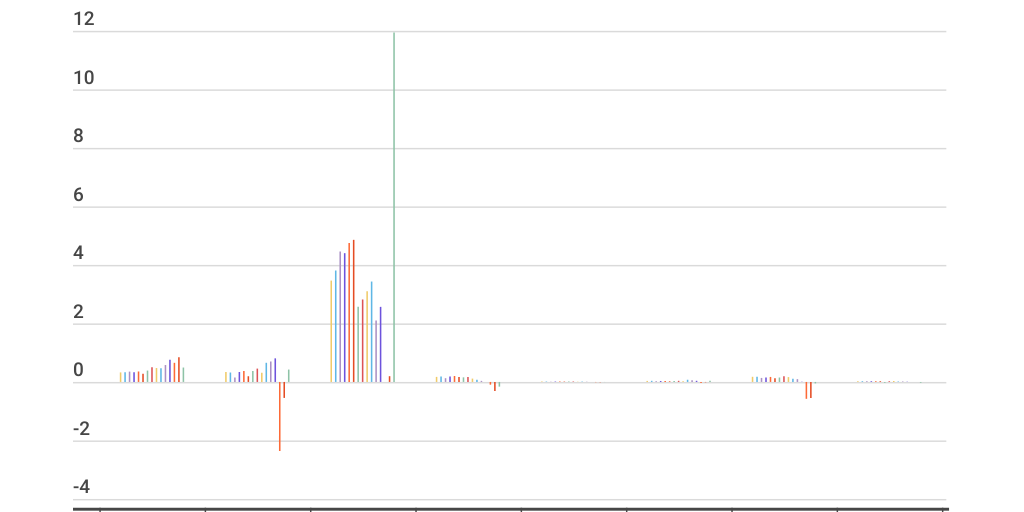Select the long orange bar extending below -2
Screen dimensions: 1024x512
click(280, 416)
